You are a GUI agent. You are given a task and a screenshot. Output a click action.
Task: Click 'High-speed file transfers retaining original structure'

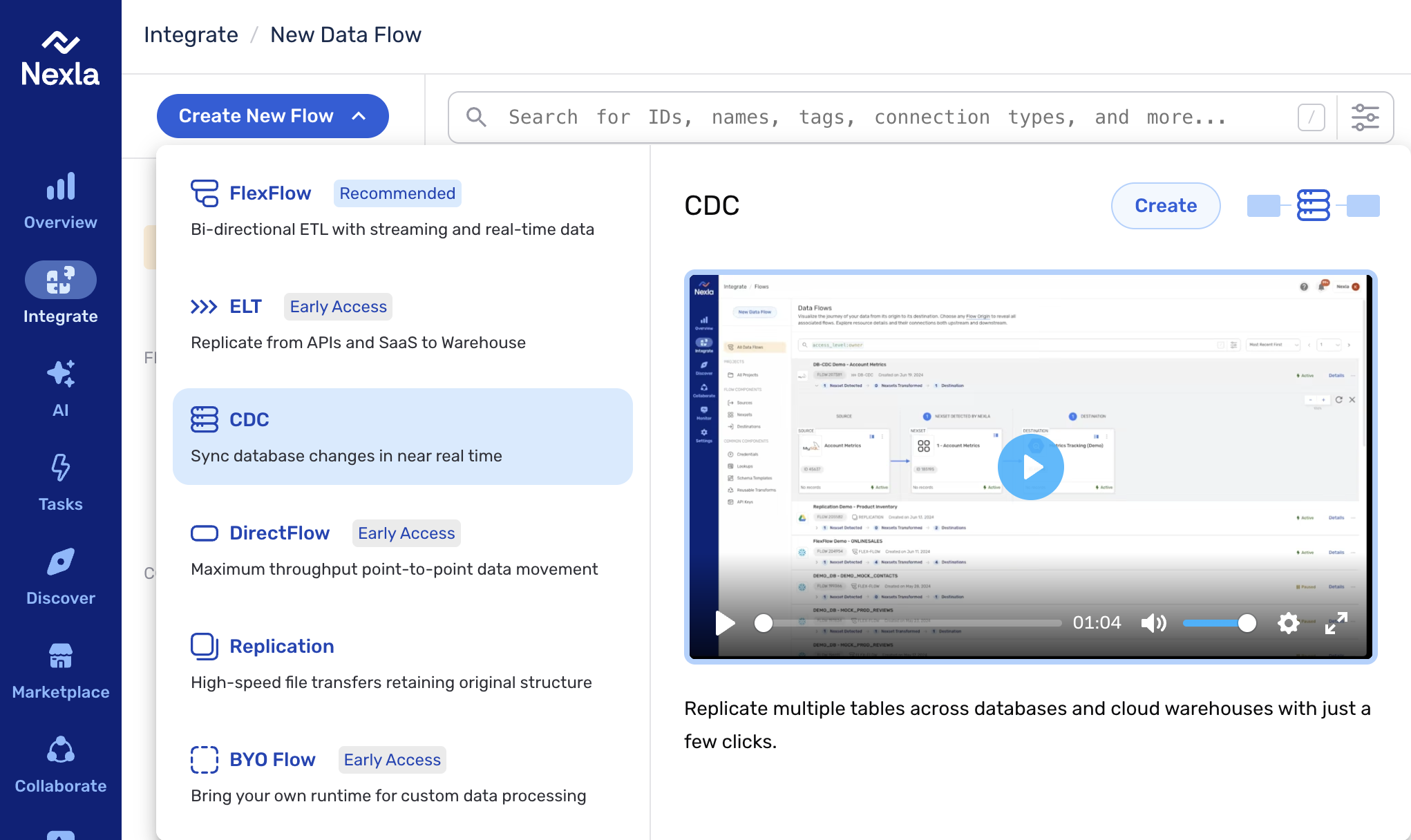tap(391, 682)
